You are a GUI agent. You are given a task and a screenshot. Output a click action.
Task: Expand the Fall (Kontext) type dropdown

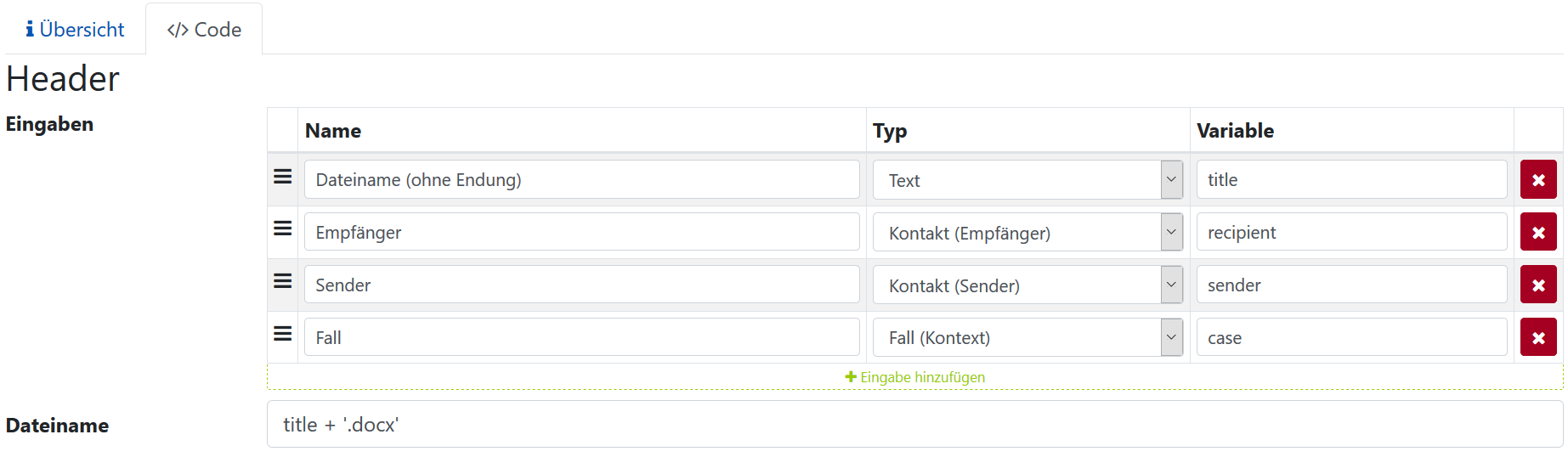(1027, 338)
